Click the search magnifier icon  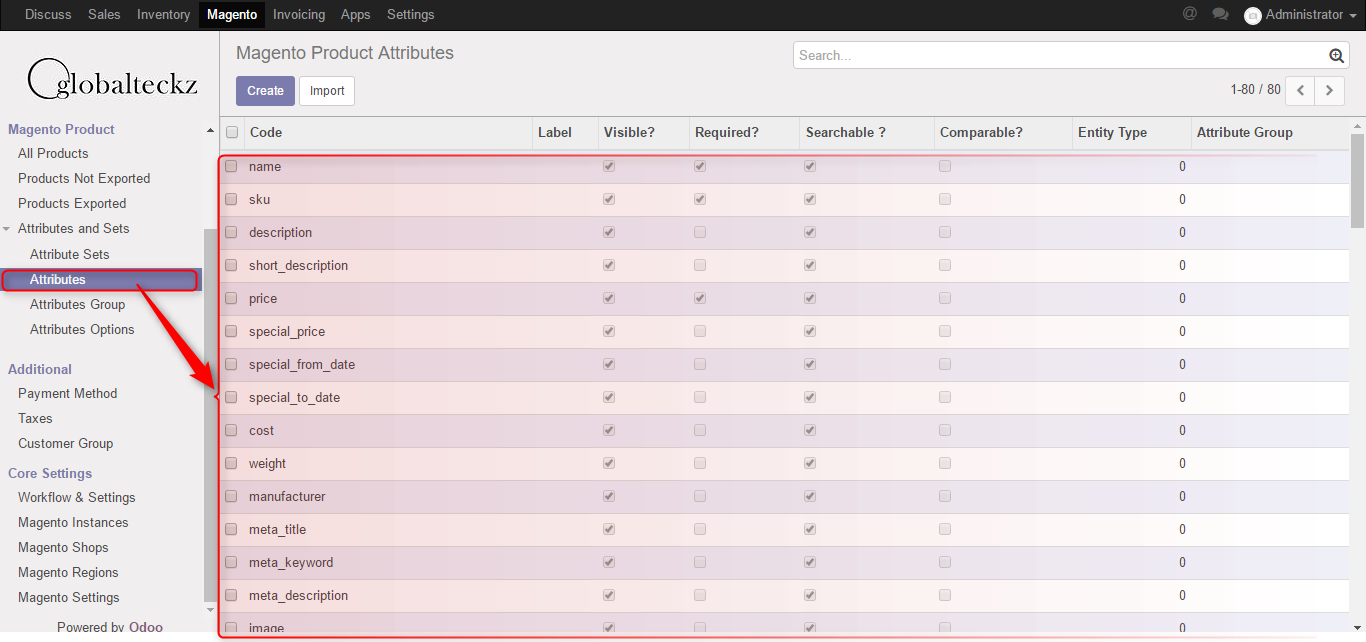point(1337,56)
